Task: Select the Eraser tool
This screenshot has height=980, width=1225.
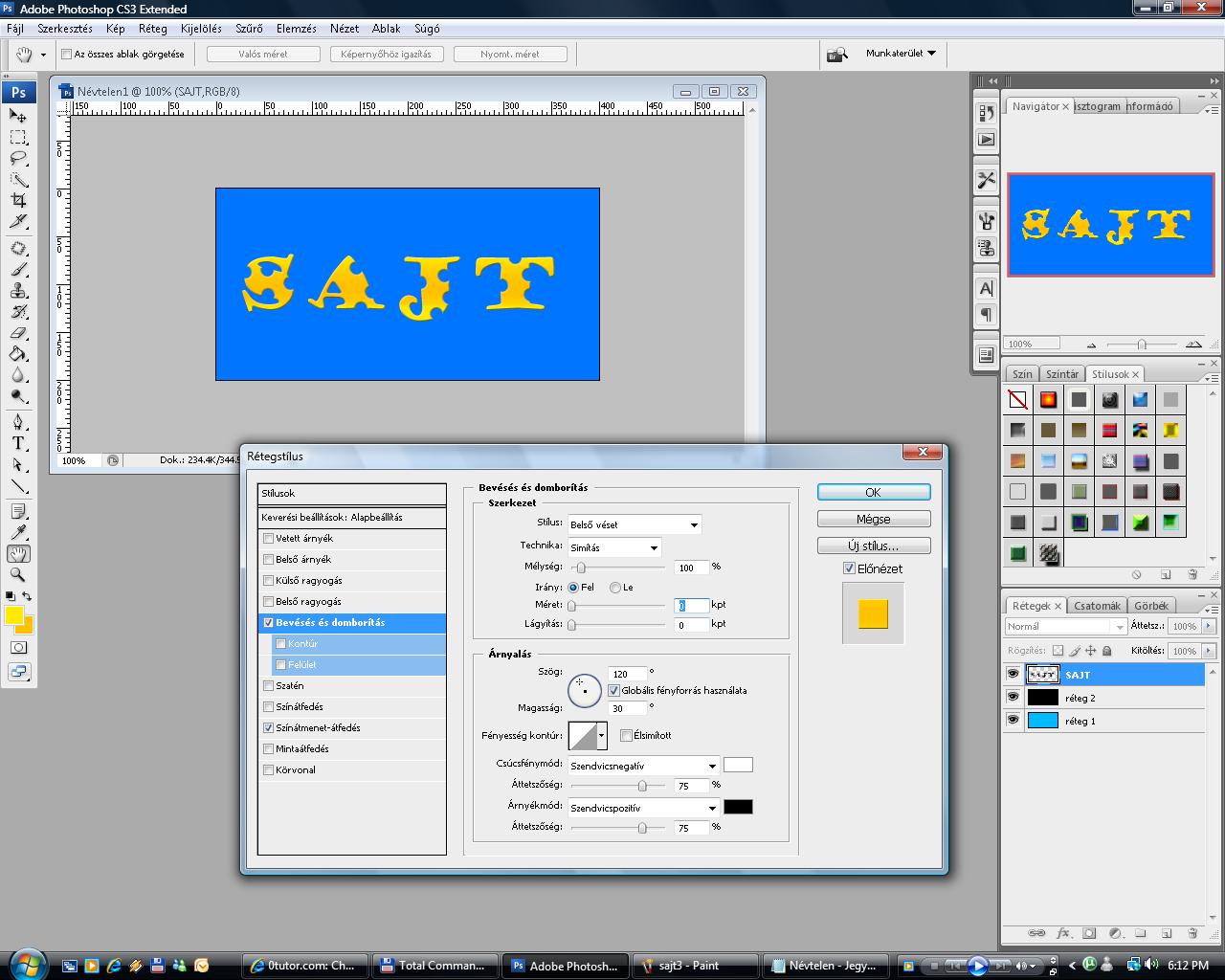Action: (18, 333)
